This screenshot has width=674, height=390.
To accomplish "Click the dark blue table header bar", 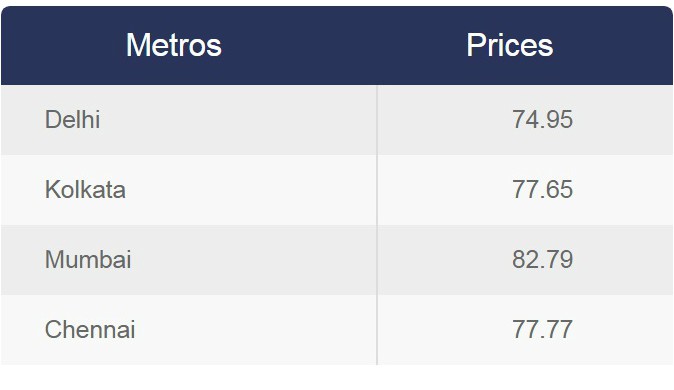I will pos(337,45).
